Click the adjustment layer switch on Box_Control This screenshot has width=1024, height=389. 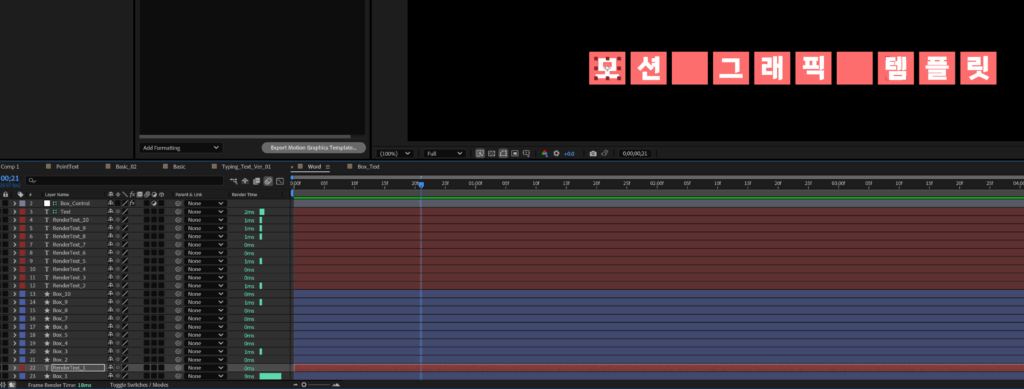point(154,204)
